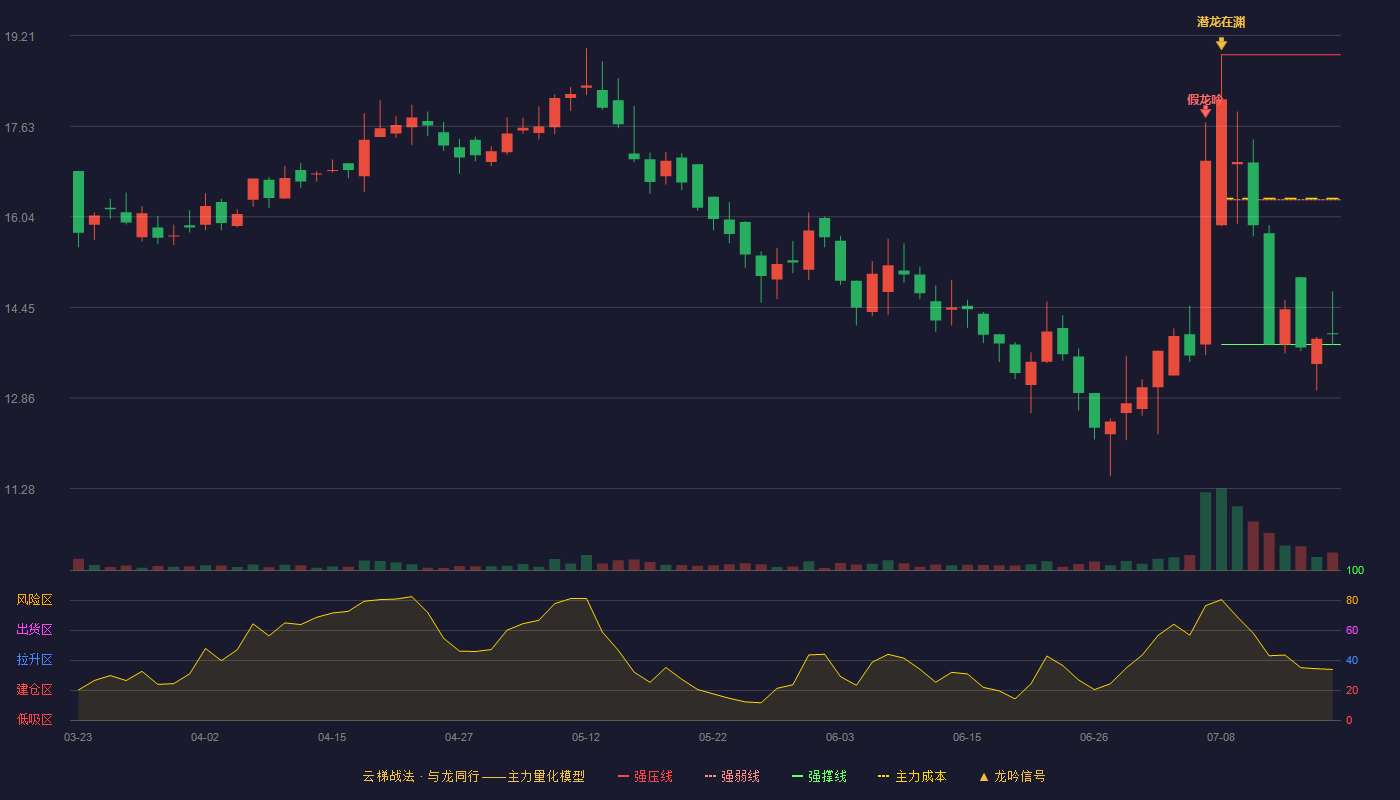Click the yellow dashed main-cost line
1400x800 pixels.
1281,199
